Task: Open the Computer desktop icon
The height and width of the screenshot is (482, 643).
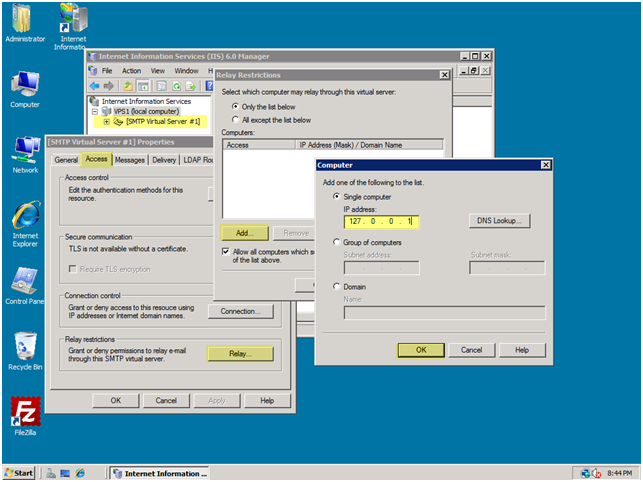Action: (25, 89)
